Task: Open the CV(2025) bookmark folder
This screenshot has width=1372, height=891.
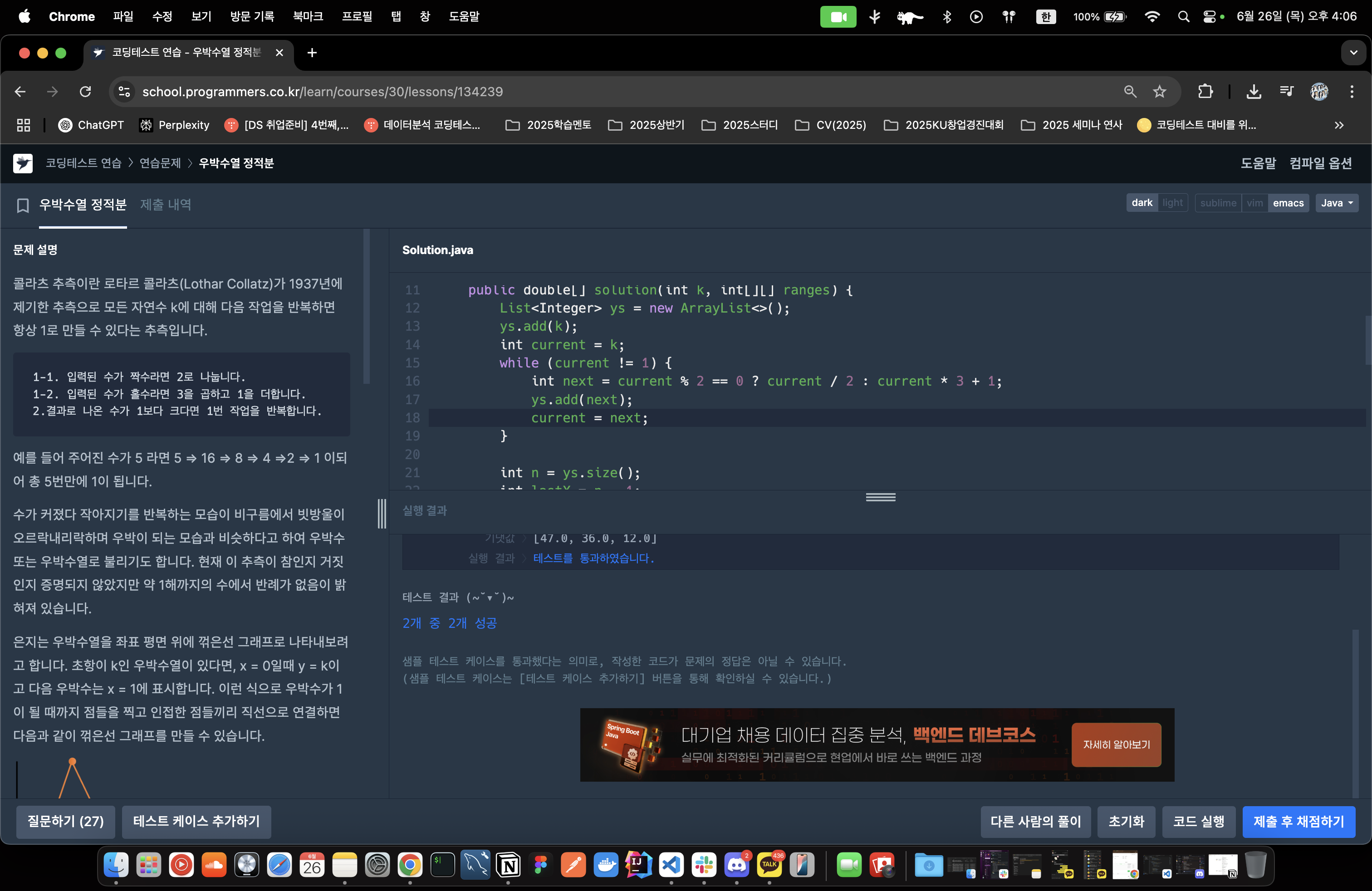Action: click(x=831, y=125)
